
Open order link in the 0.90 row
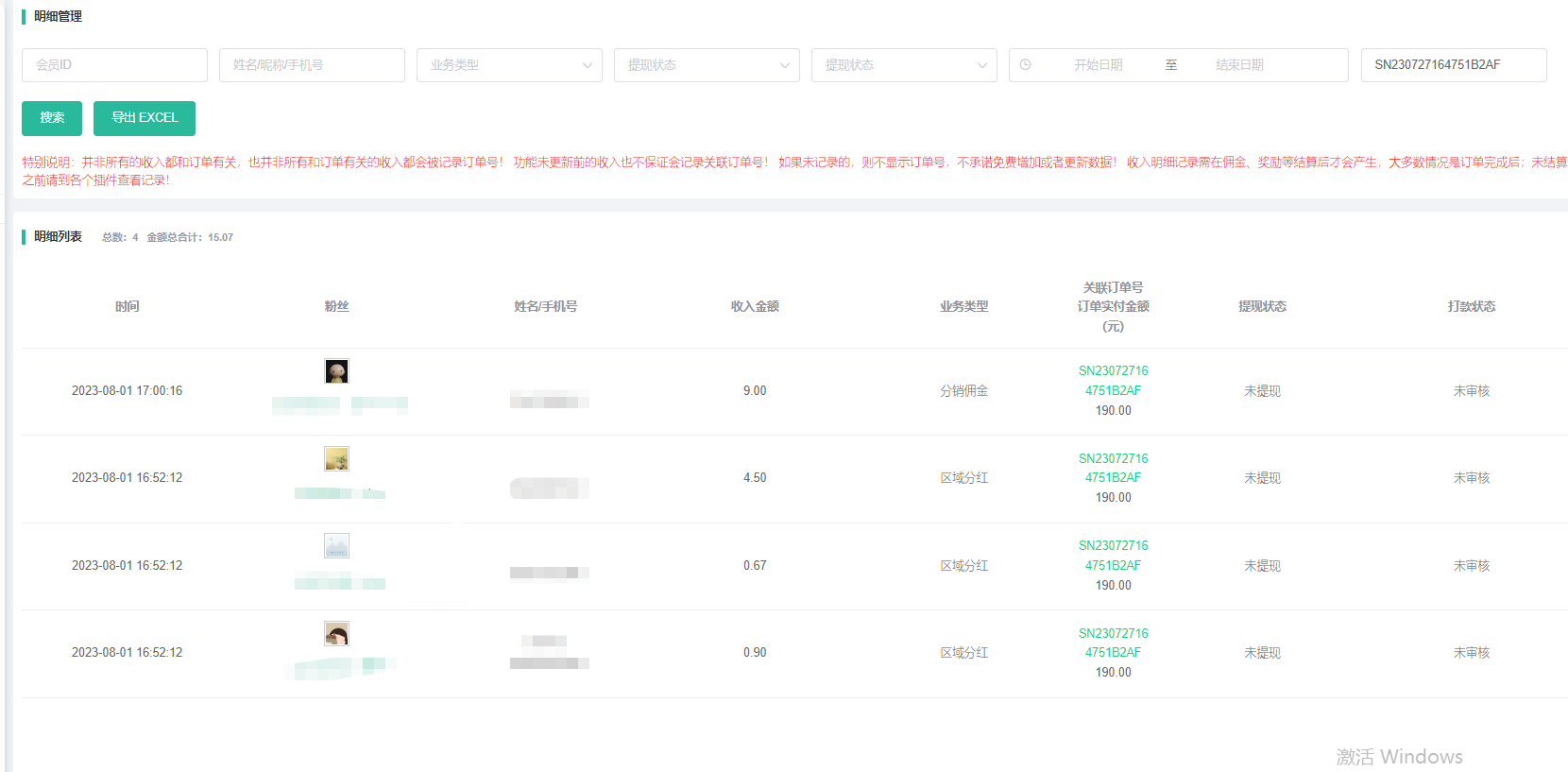(x=1113, y=643)
